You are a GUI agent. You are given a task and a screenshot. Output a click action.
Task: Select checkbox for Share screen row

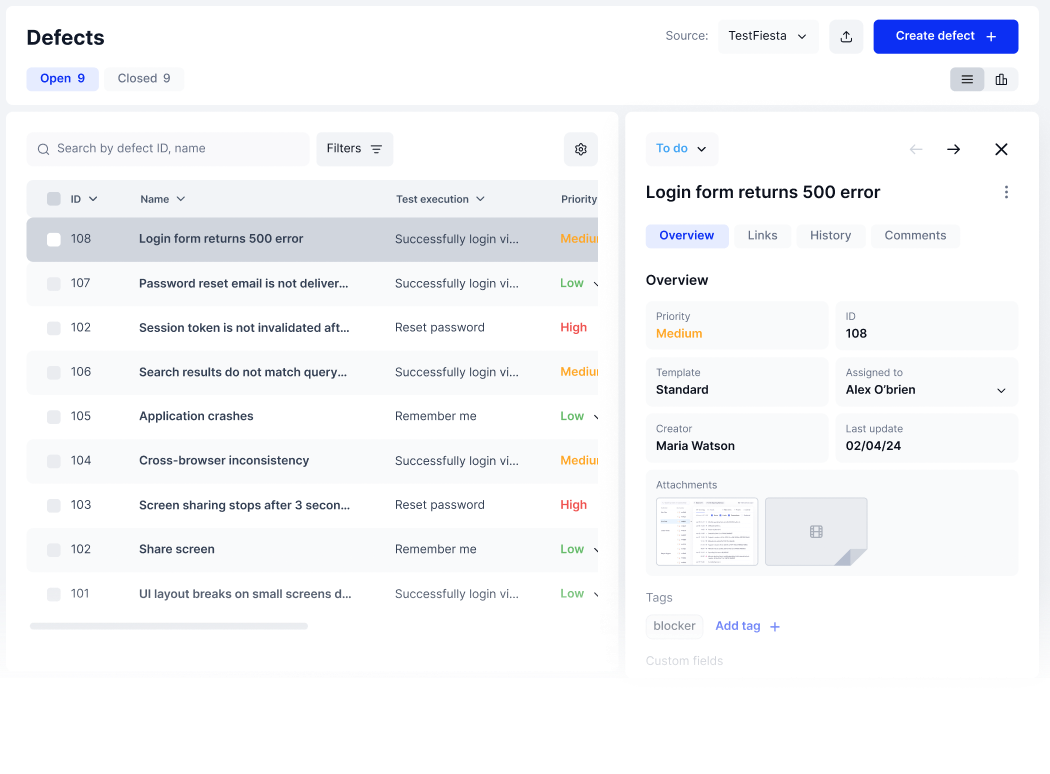pyautogui.click(x=54, y=550)
